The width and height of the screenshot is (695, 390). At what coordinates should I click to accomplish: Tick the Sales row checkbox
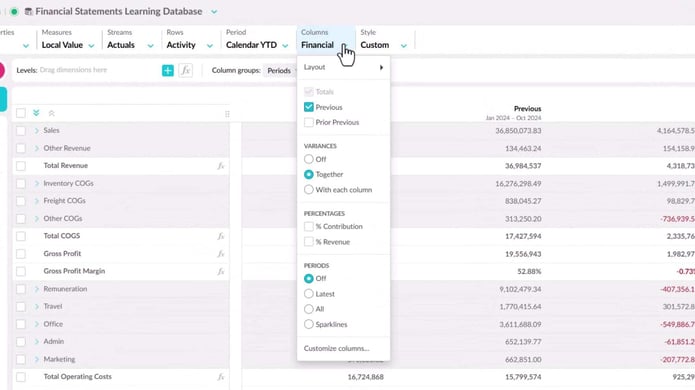(x=21, y=131)
